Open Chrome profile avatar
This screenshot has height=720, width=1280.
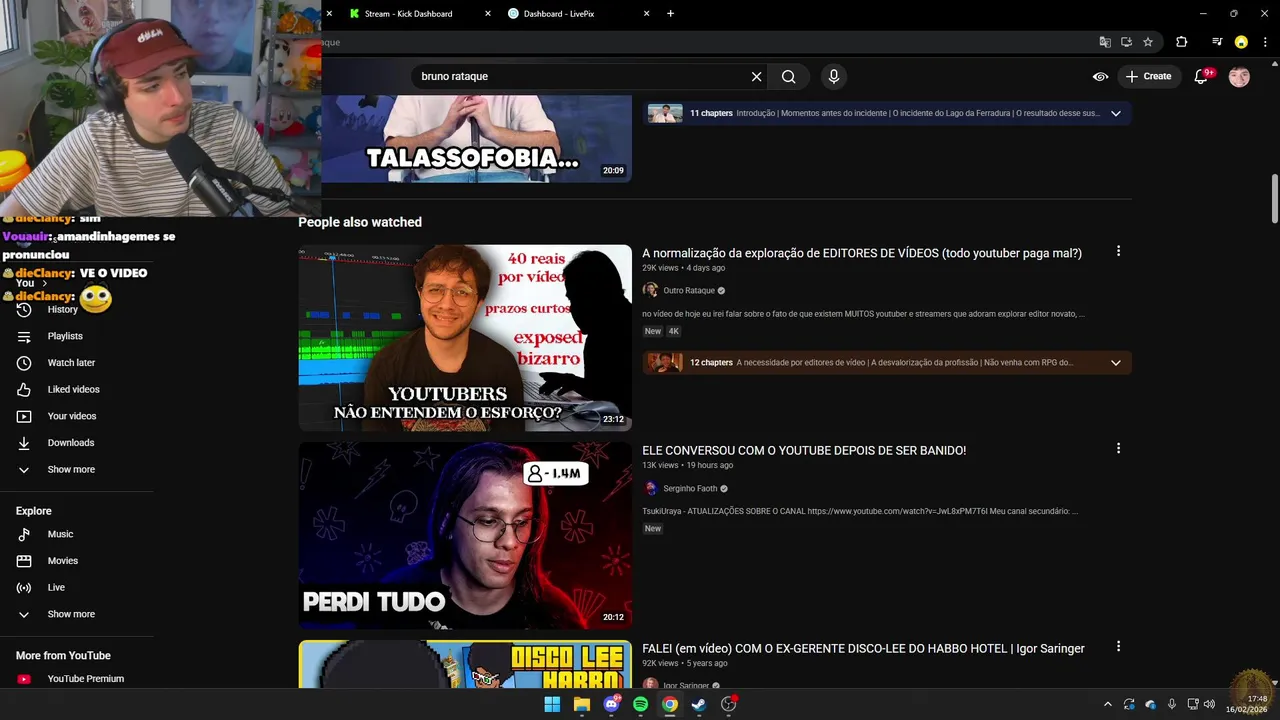click(1241, 42)
